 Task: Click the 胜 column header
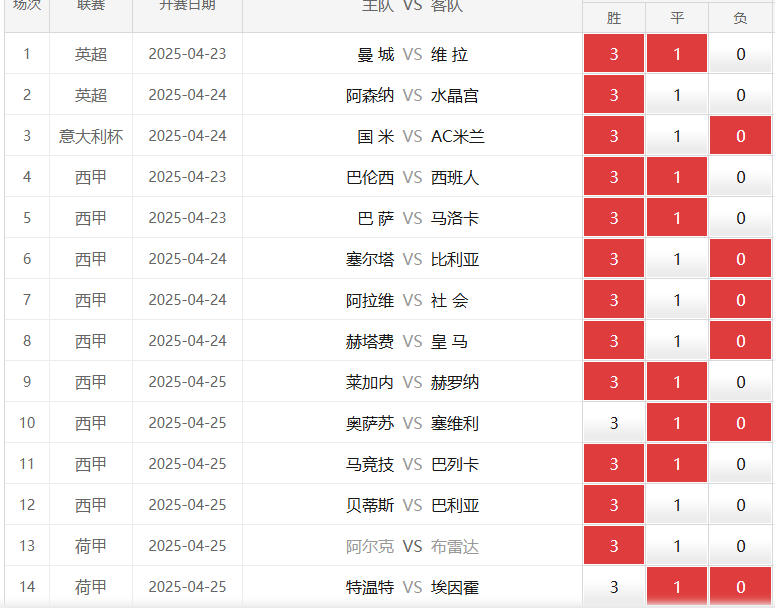(614, 18)
